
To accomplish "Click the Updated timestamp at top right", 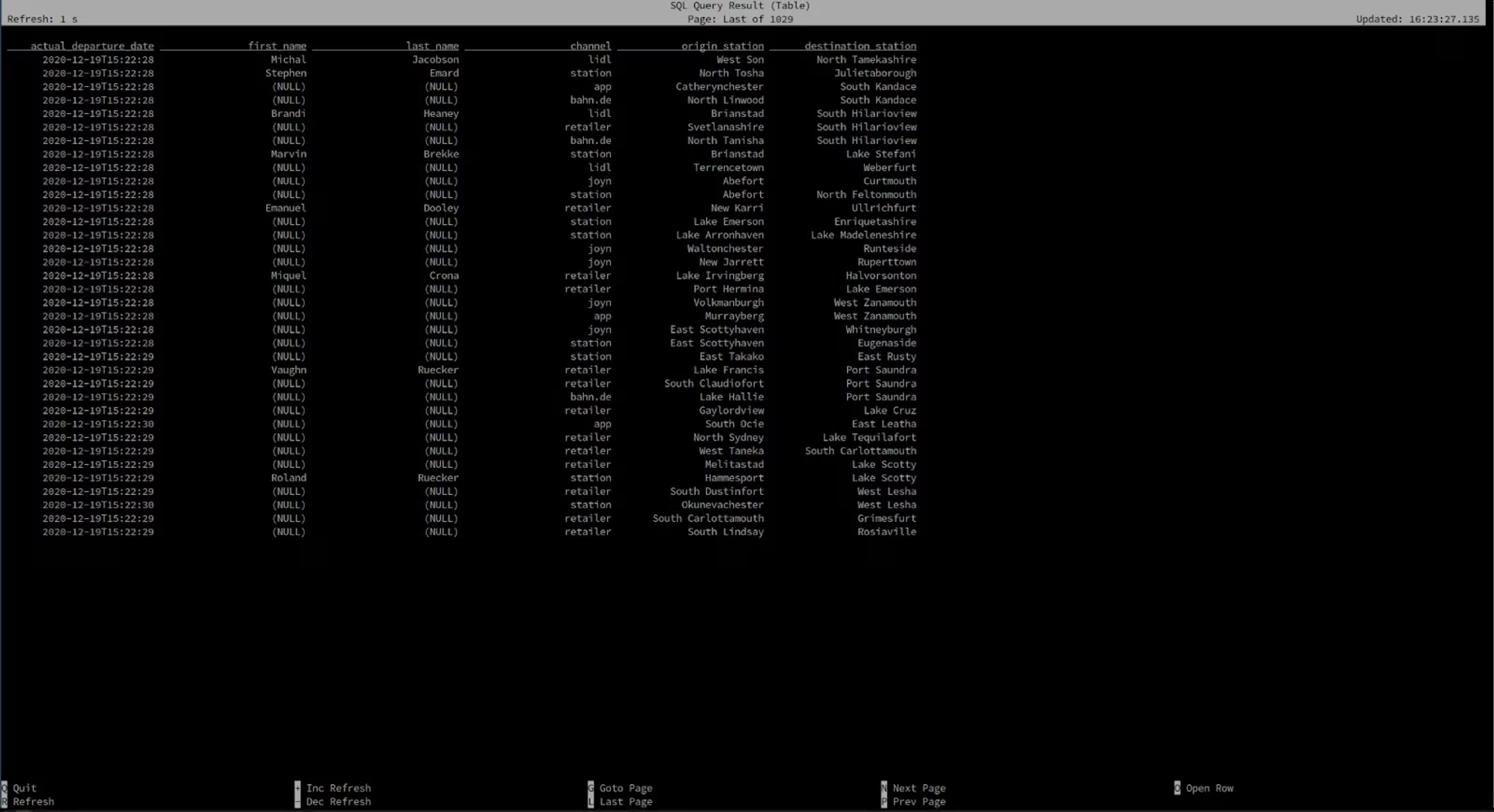I will click(x=1417, y=19).
